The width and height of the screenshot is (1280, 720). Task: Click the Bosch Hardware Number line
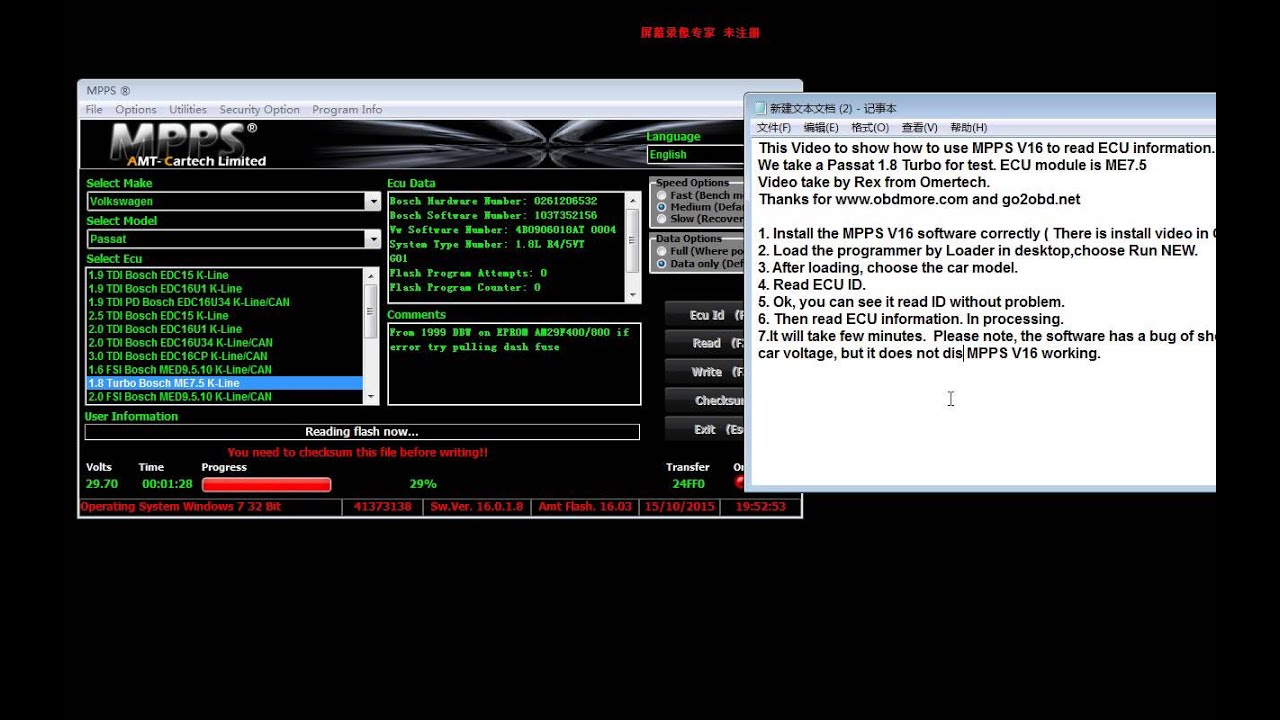pos(493,201)
